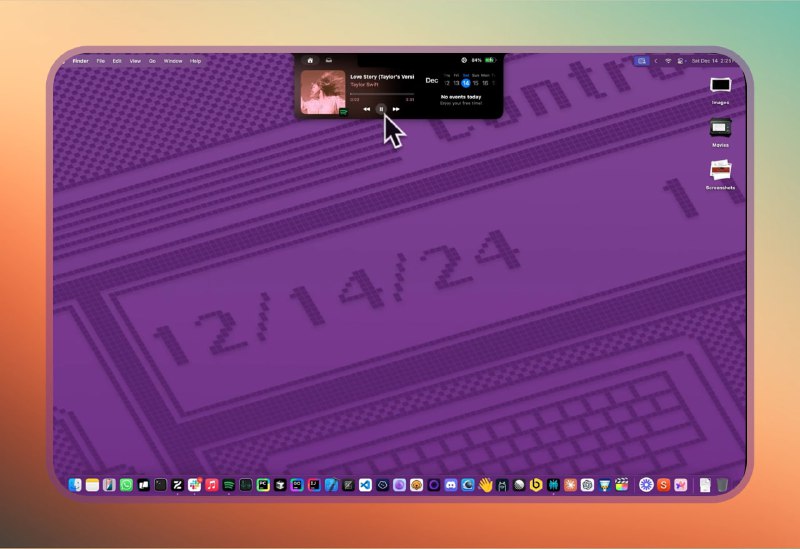Open the notch Home tab

coord(310,60)
